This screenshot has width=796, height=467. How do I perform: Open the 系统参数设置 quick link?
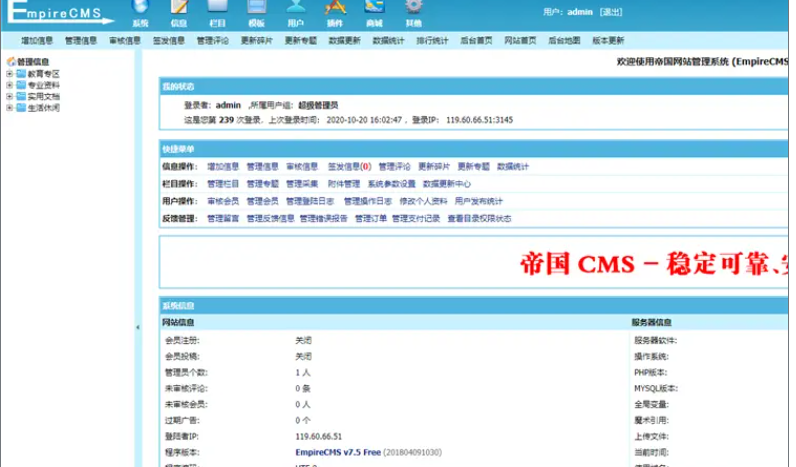pyautogui.click(x=391, y=184)
